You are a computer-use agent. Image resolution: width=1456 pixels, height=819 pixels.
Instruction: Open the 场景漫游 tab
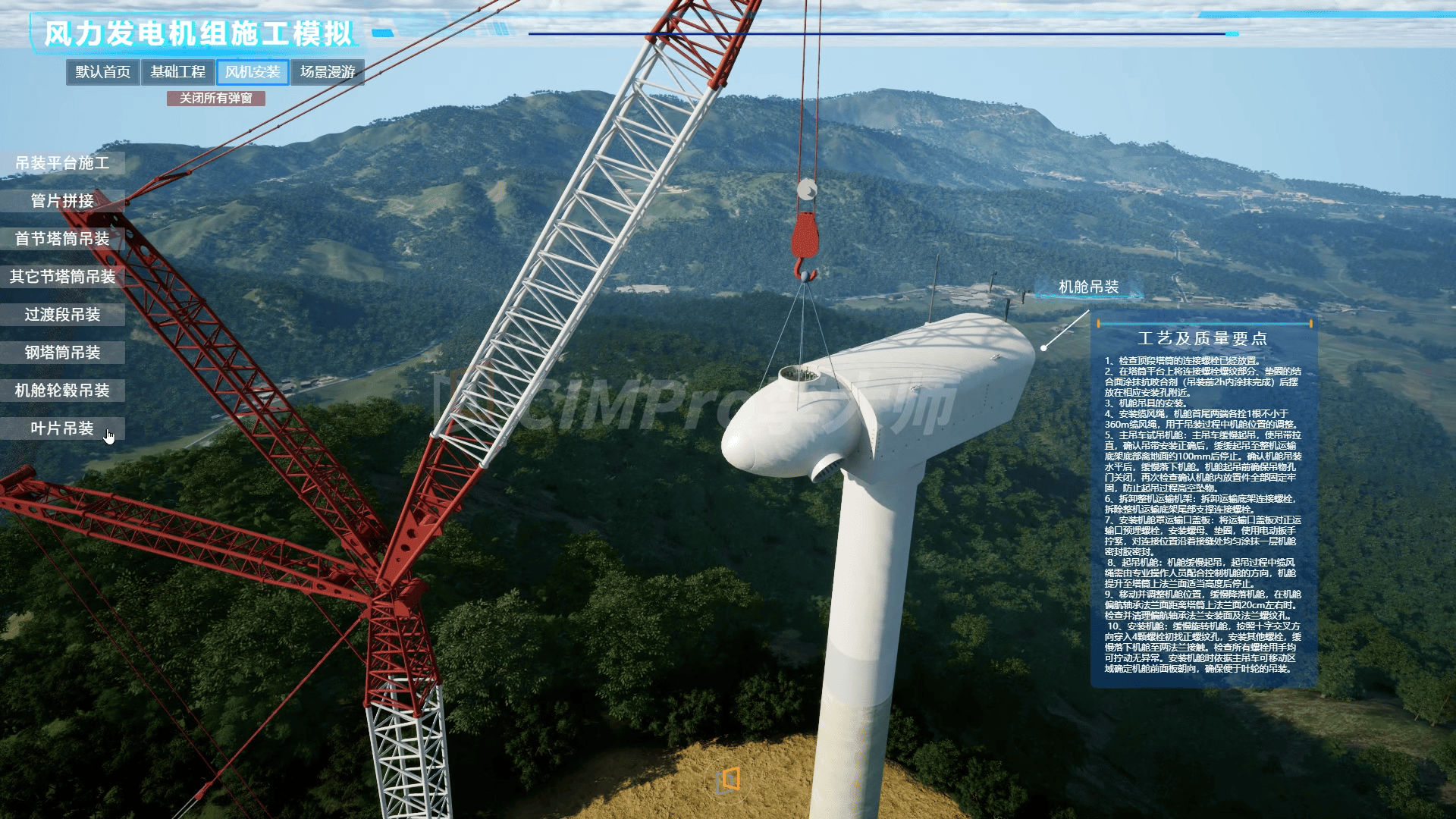click(x=328, y=72)
